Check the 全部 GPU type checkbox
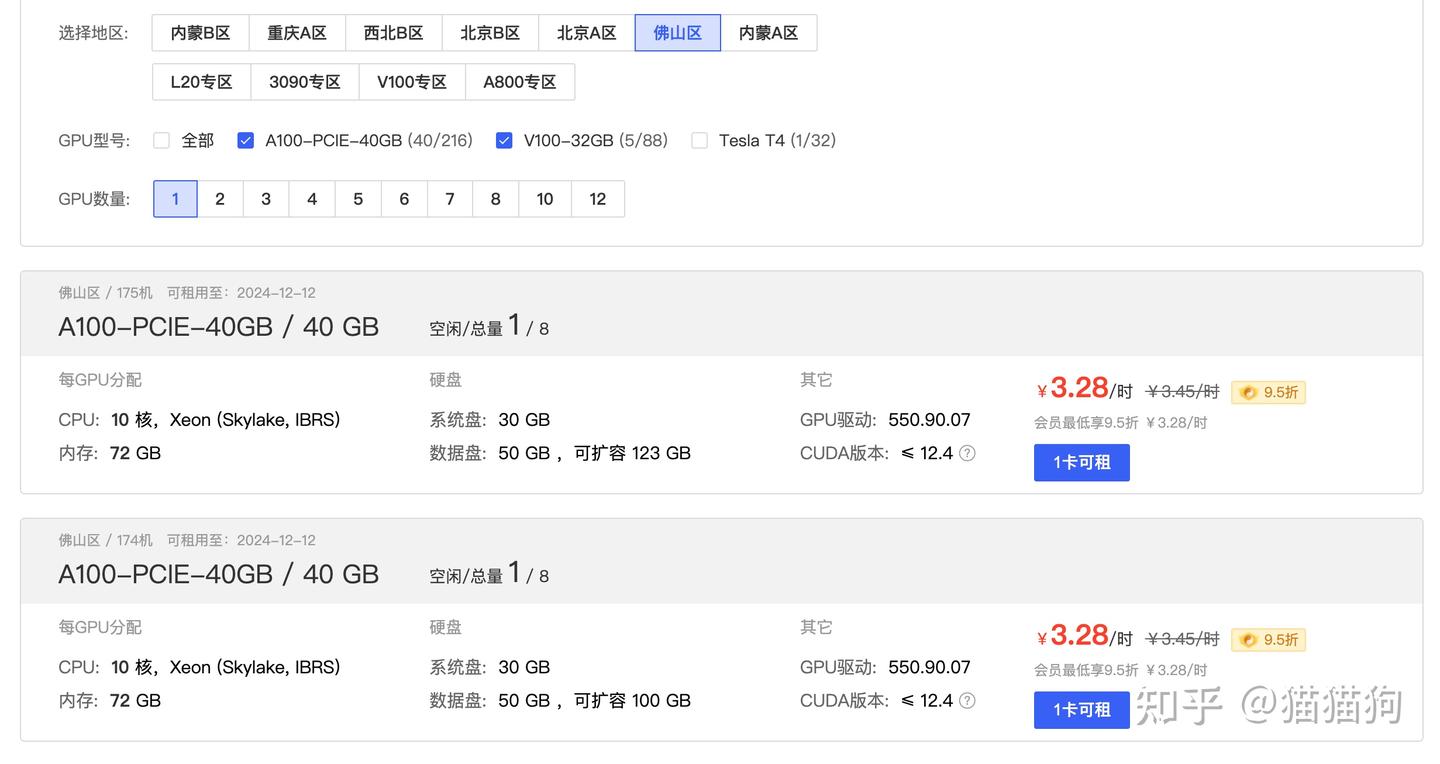Screen dimensions: 1440x764 (161, 140)
